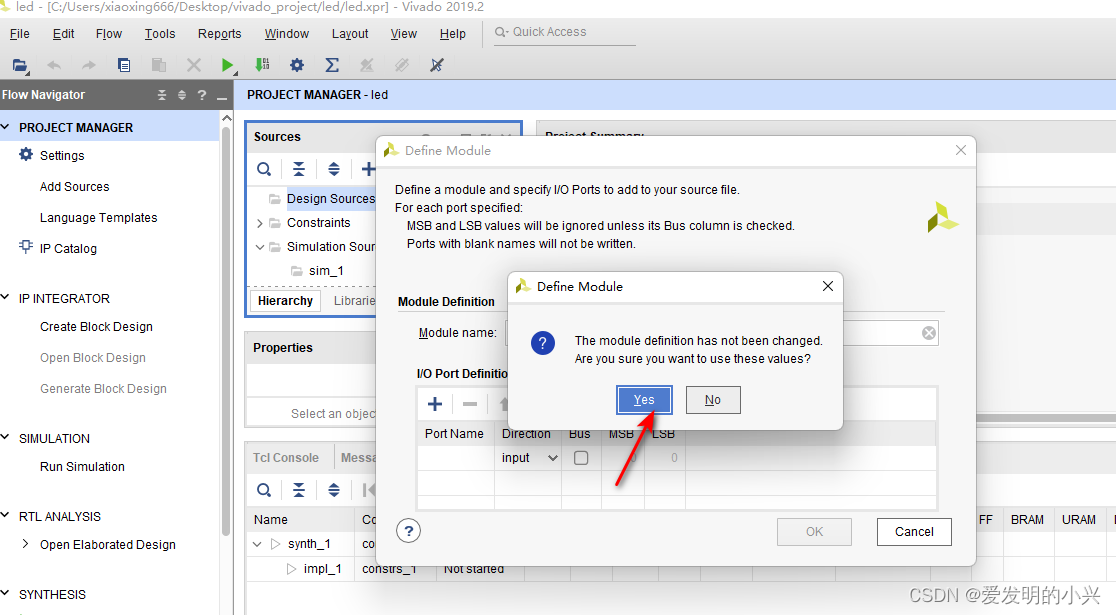Collapse all in Flow Navigator header
This screenshot has height=615, width=1116.
[x=162, y=95]
